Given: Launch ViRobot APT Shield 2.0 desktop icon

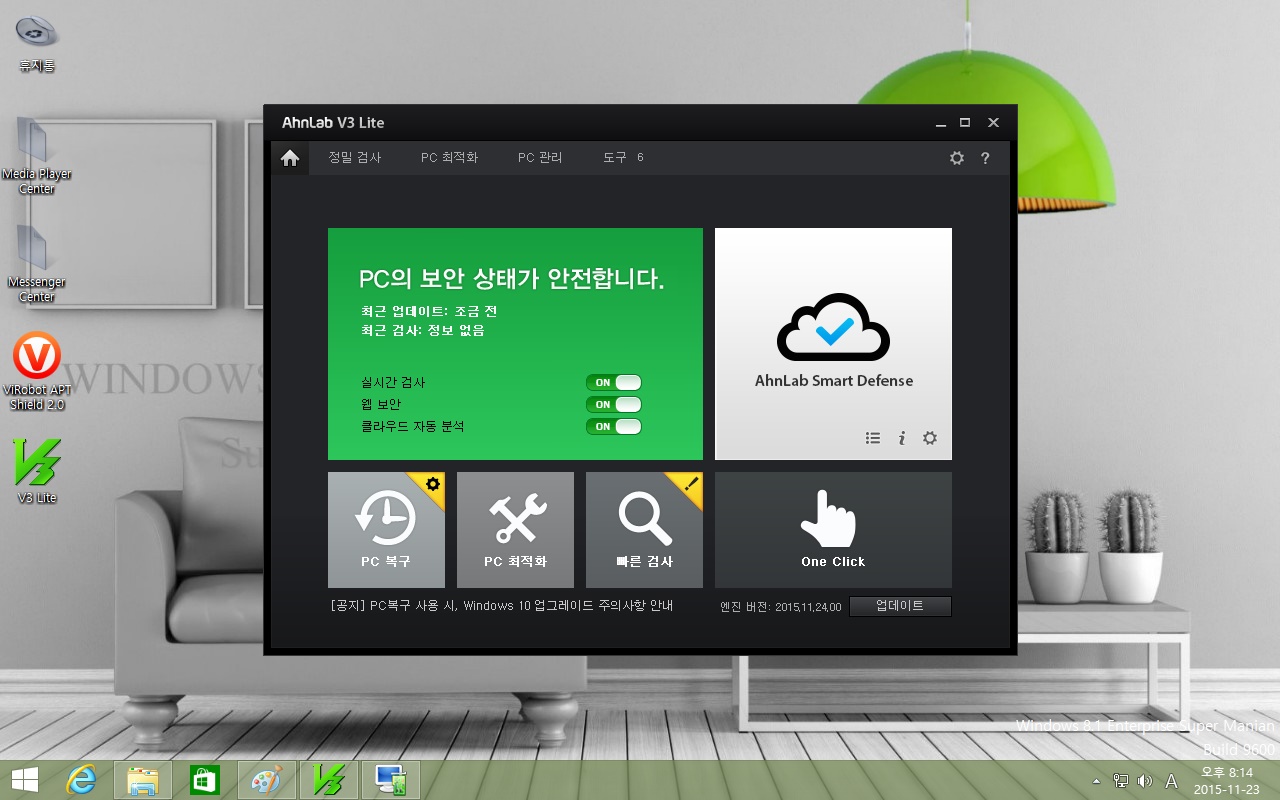Looking at the screenshot, I should [37, 372].
